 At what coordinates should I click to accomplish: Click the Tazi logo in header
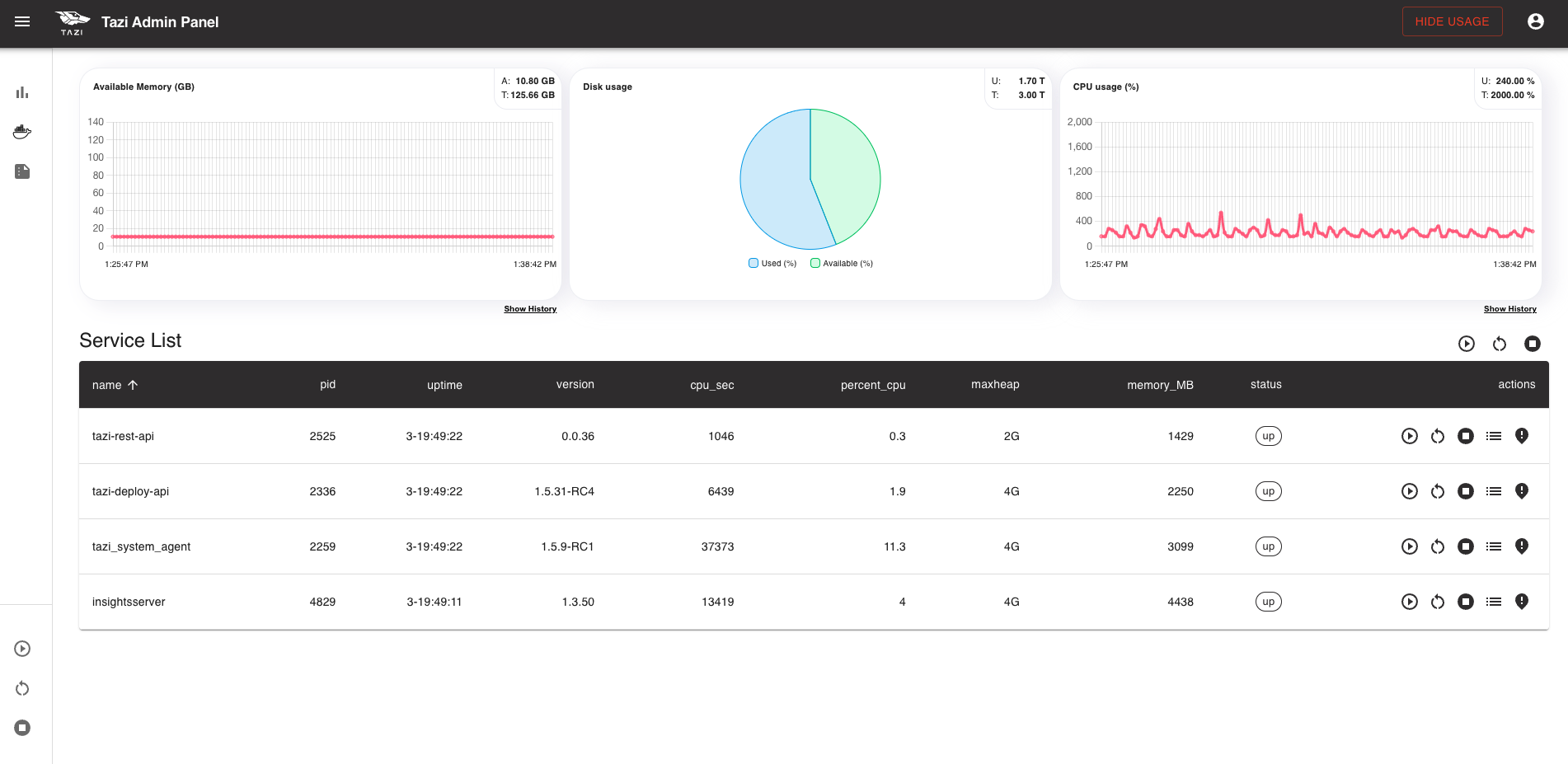73,23
